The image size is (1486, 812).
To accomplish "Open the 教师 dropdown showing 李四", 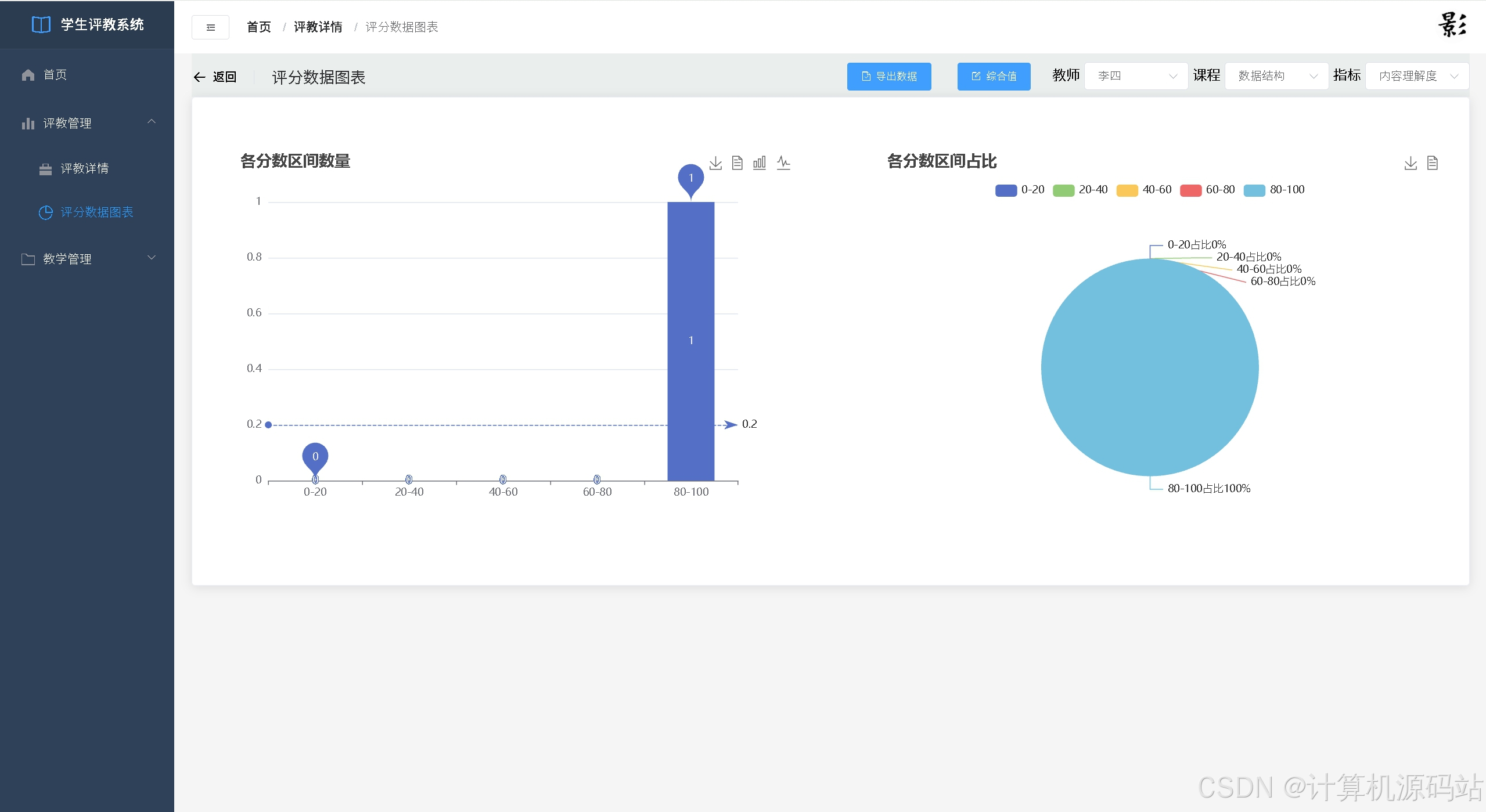I will click(x=1136, y=76).
